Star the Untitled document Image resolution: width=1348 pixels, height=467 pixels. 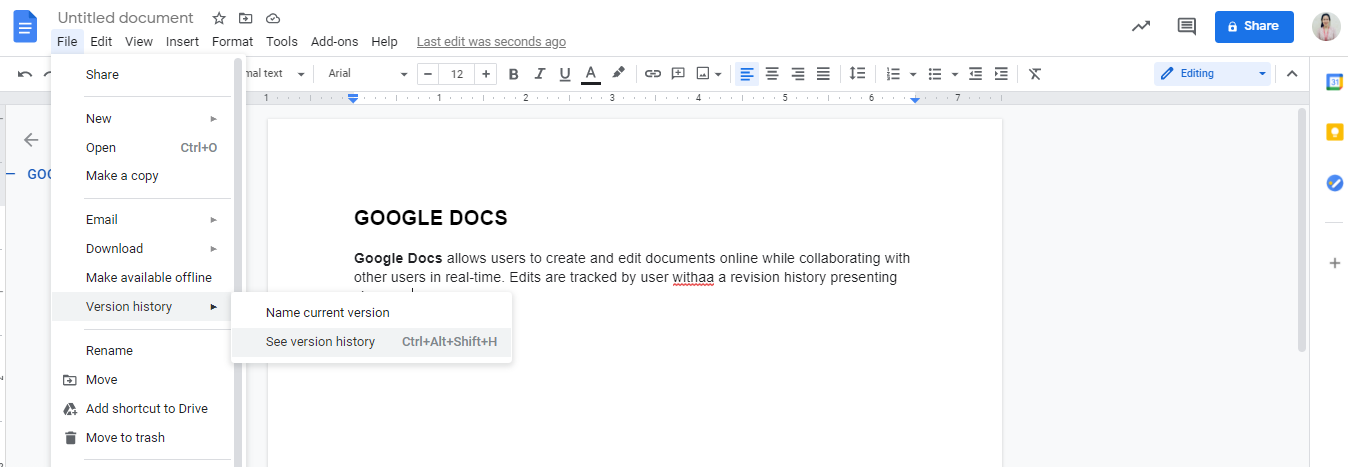[x=219, y=18]
